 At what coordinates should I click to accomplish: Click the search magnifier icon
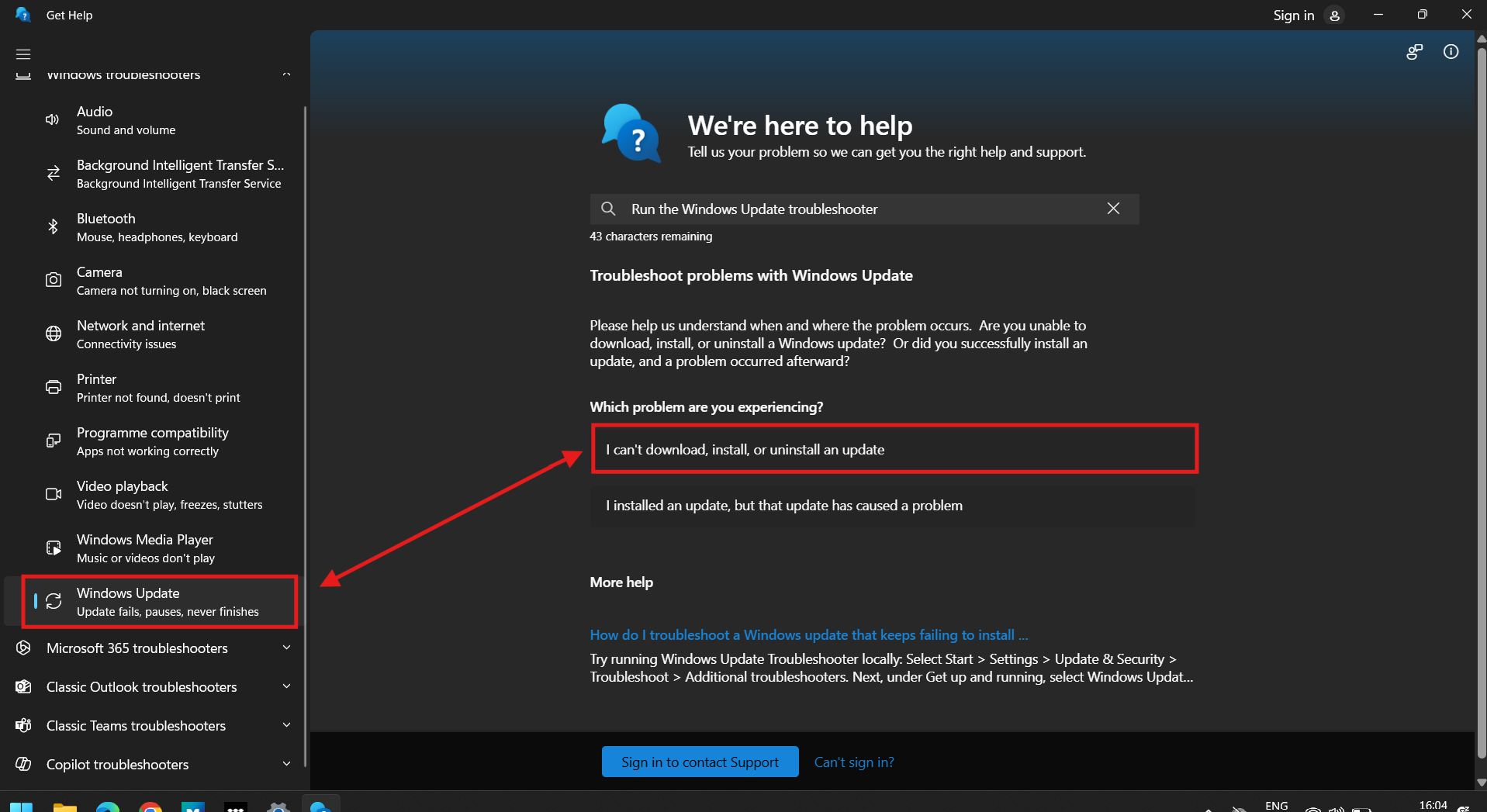[x=608, y=209]
